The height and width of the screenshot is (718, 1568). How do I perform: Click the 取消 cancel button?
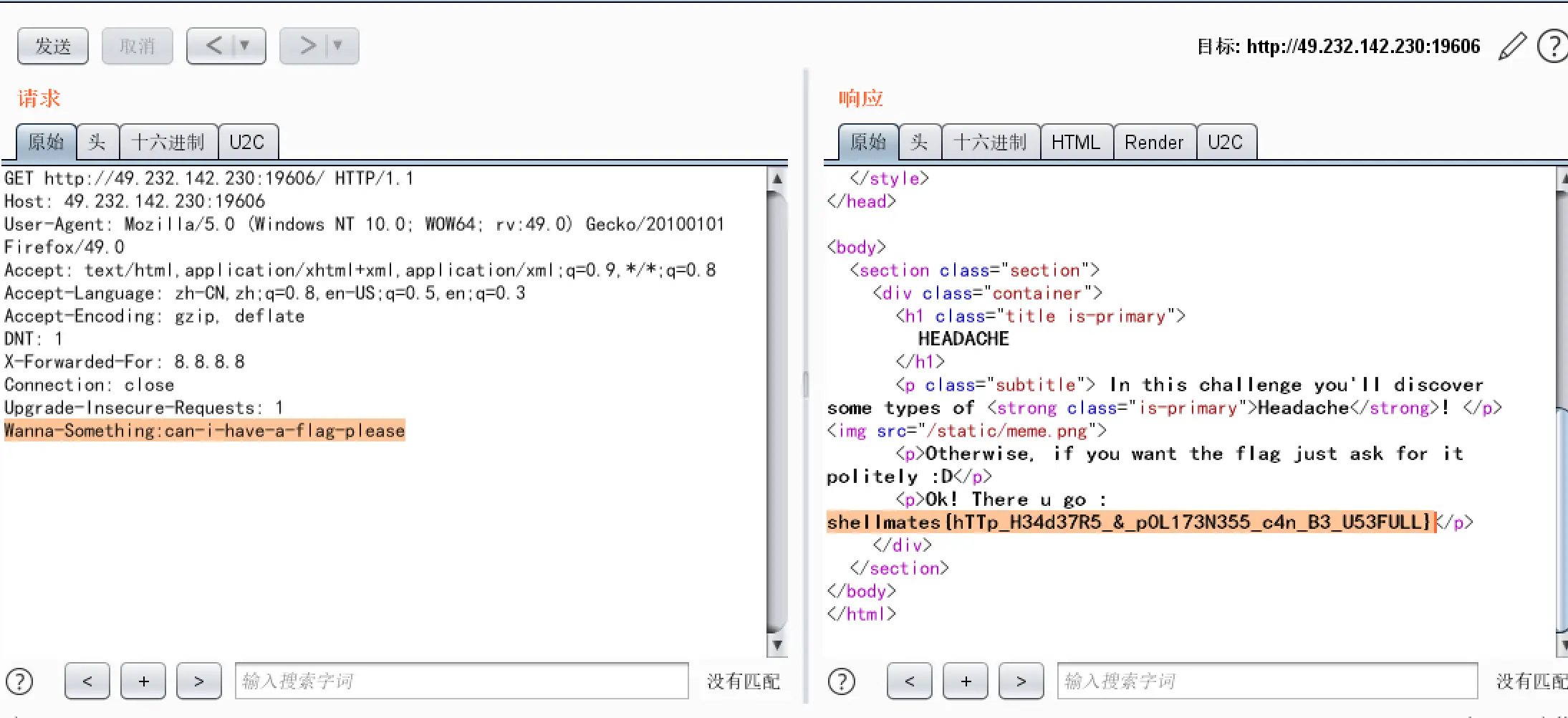[x=137, y=47]
